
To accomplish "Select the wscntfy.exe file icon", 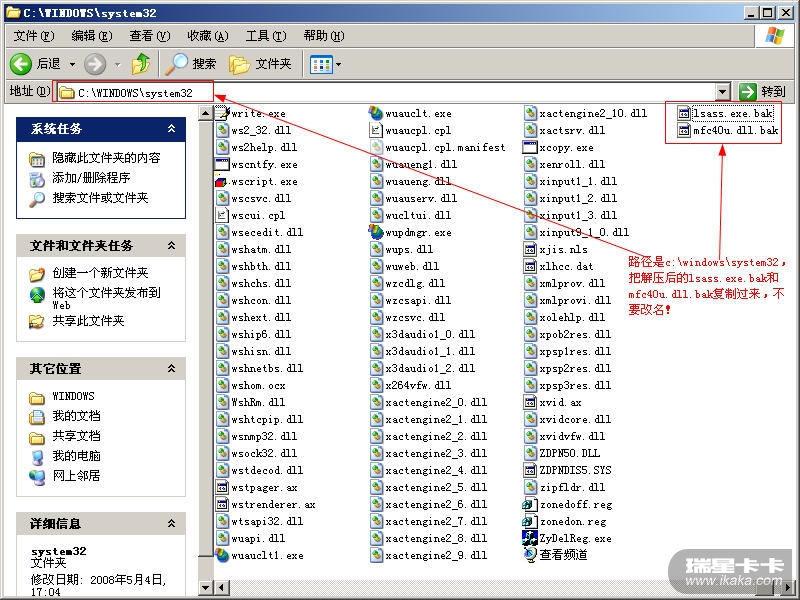I will tap(222, 164).
